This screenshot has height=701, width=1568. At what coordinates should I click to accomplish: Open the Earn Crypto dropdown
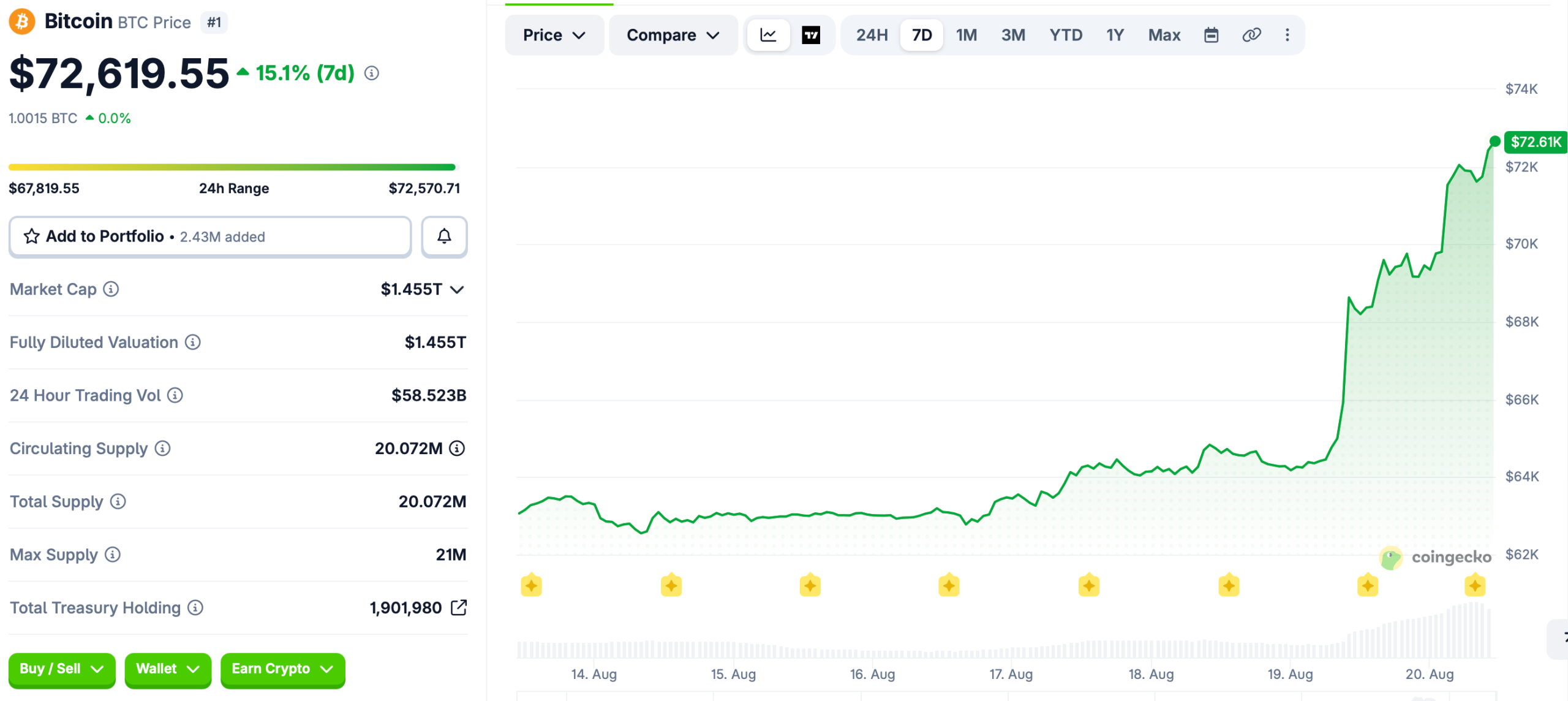[x=282, y=669]
